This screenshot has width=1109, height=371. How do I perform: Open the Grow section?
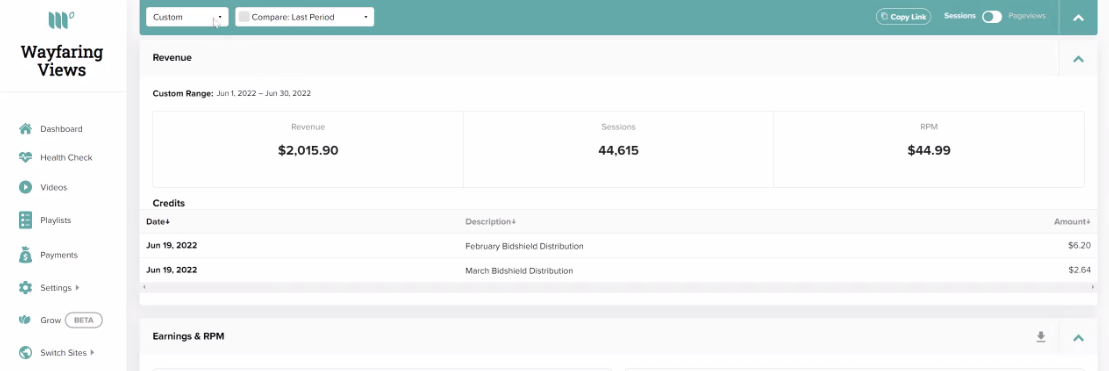[50, 320]
